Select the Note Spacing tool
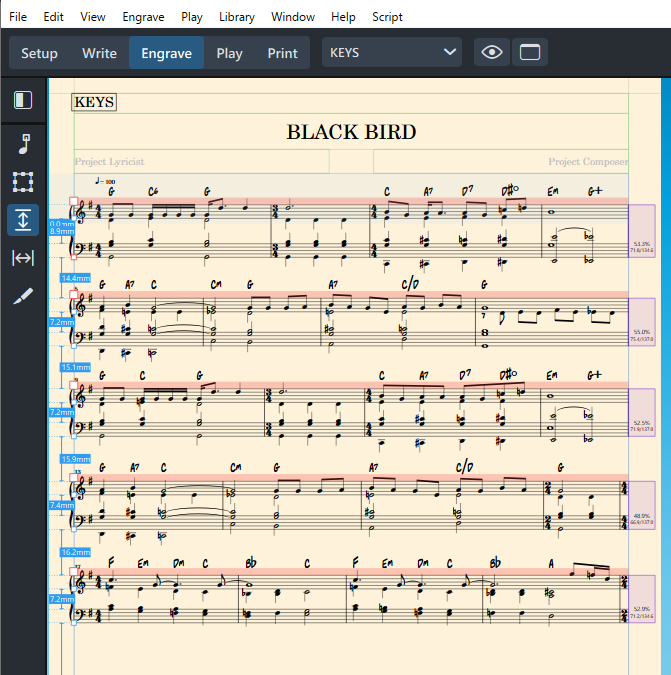671x675 pixels. pos(23,258)
